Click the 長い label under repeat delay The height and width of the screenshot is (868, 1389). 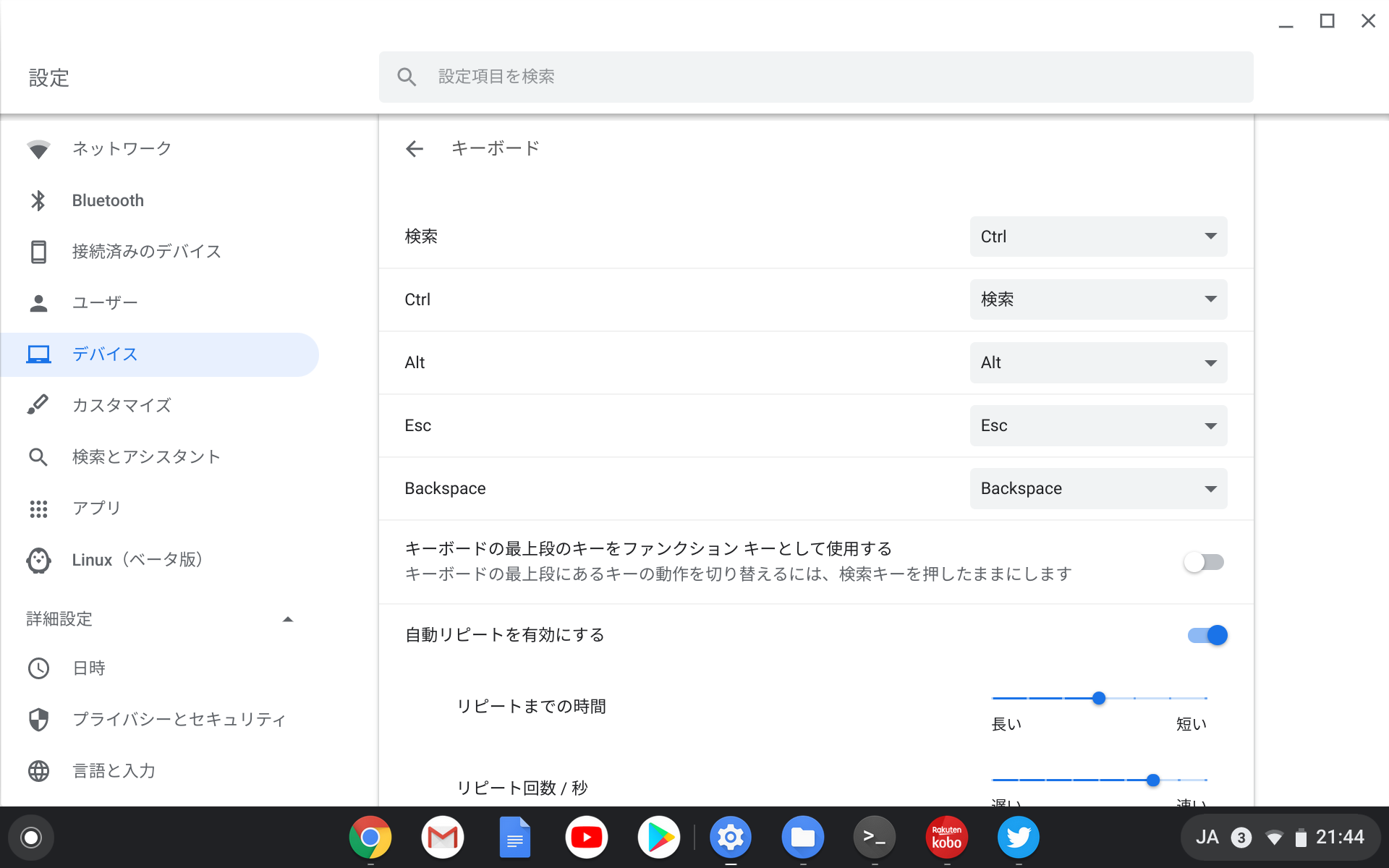point(1006,724)
